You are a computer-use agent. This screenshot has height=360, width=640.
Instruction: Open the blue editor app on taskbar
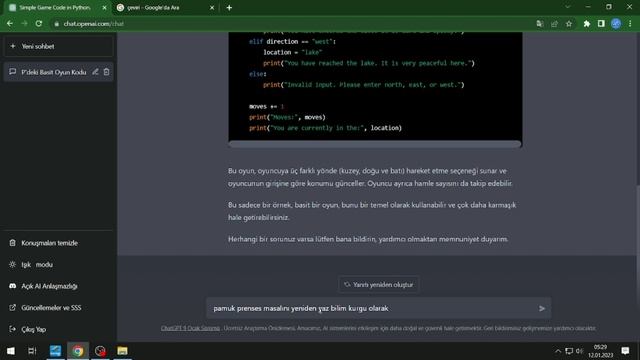56,351
